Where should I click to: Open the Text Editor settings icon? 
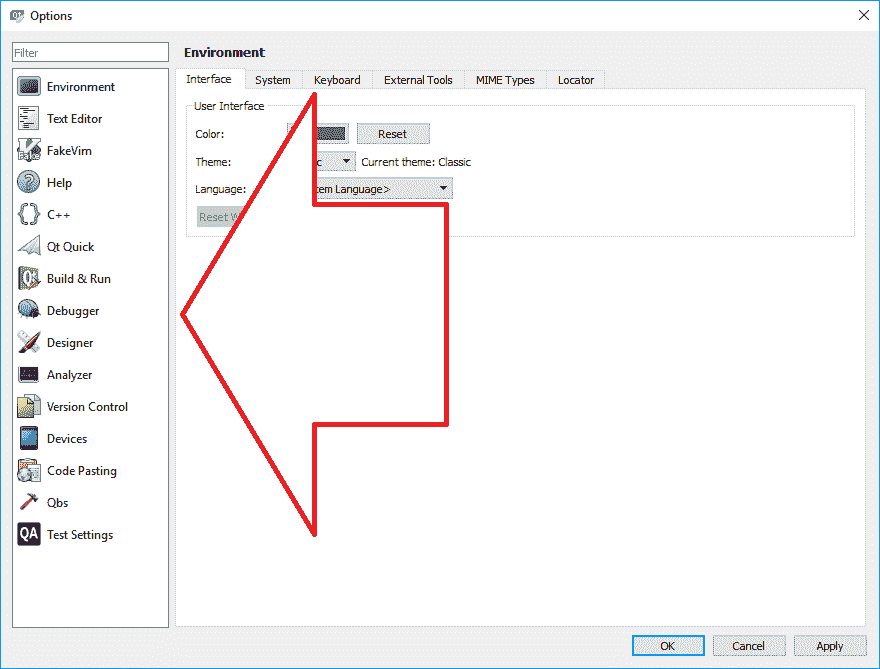[29, 119]
